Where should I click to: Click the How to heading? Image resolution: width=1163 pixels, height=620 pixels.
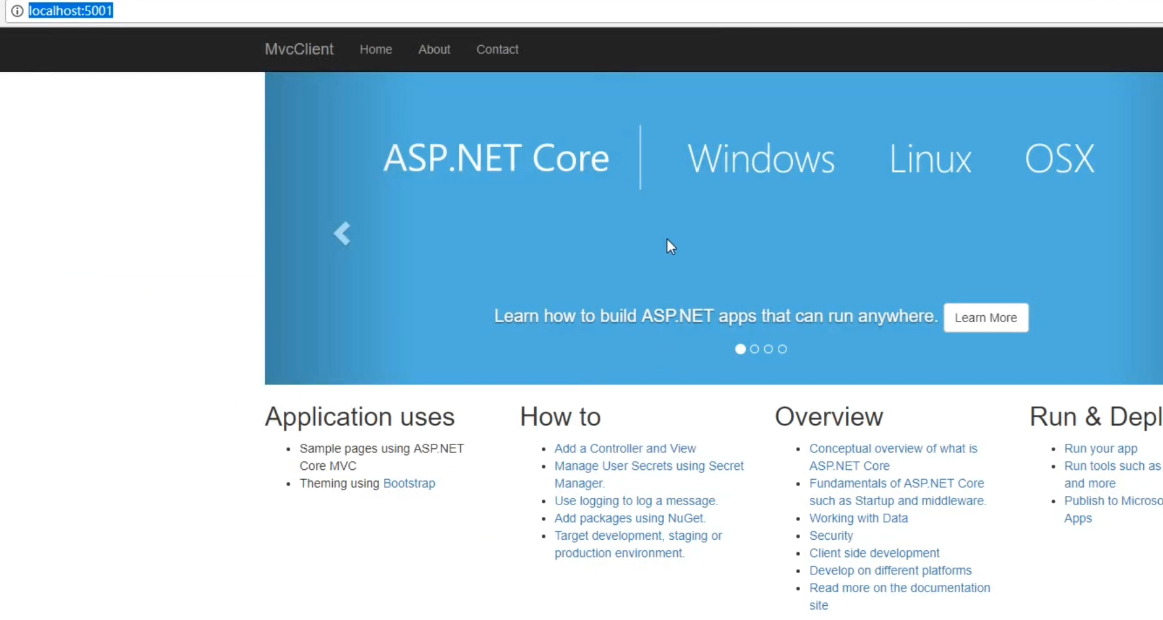[x=560, y=417]
